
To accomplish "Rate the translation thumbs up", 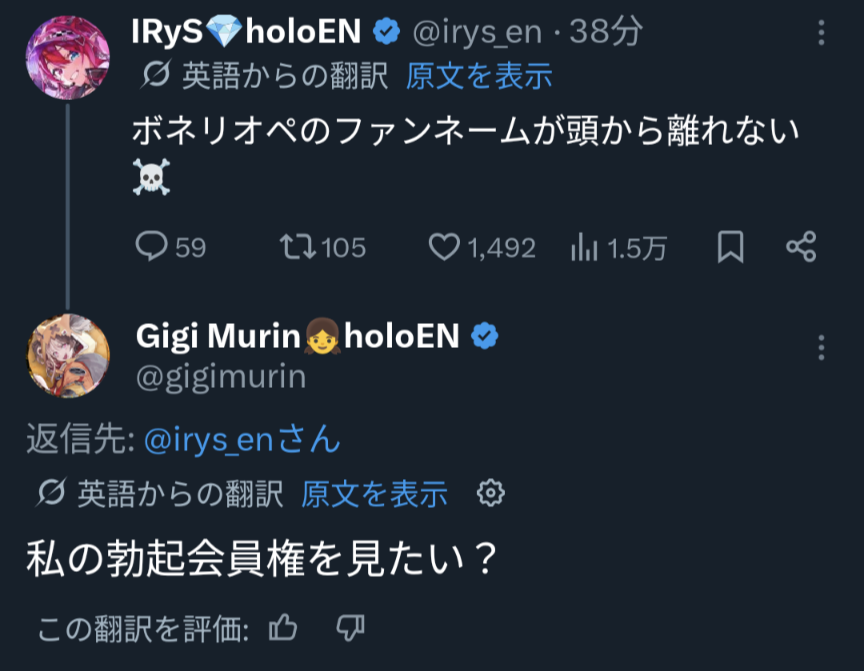I will click(284, 628).
